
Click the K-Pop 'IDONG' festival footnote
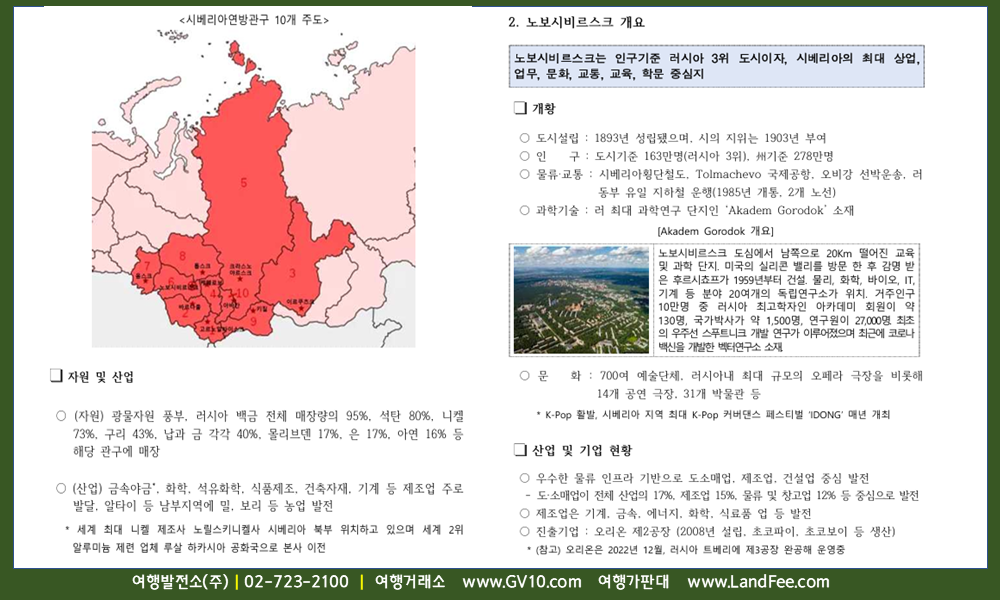coord(713,414)
